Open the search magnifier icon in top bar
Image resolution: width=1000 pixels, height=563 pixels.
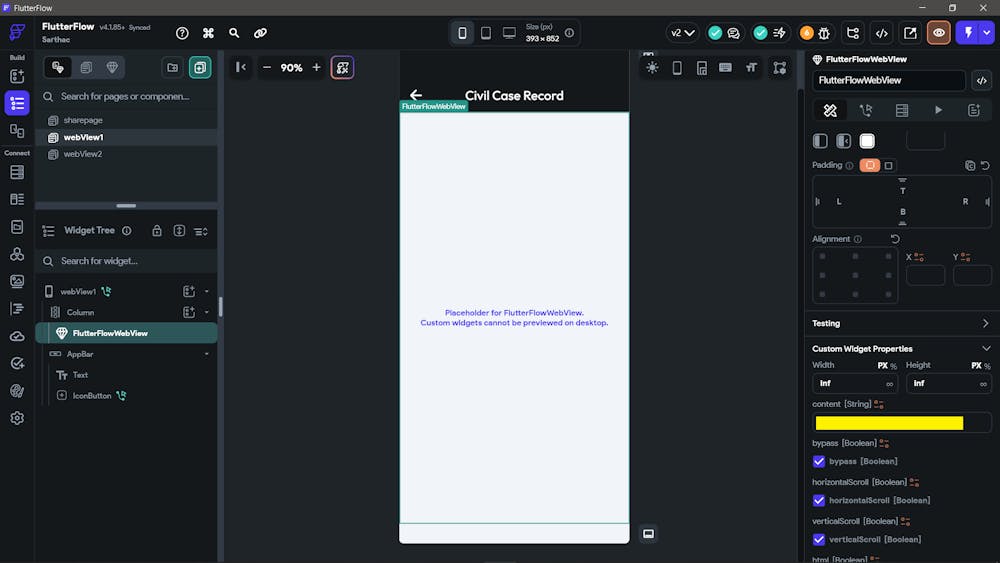pyautogui.click(x=234, y=33)
